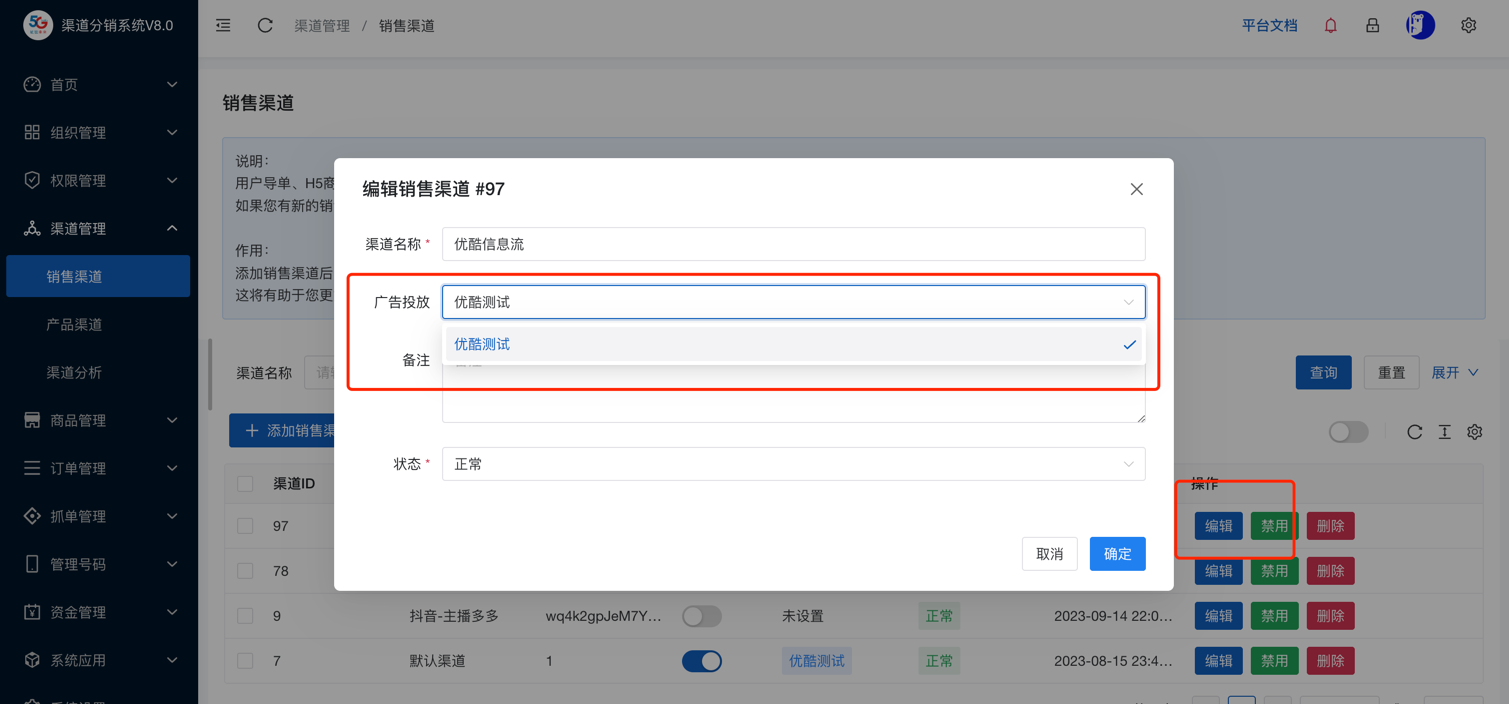1509x704 pixels.
Task: Toggle the switch for channel 7 row
Action: click(x=701, y=661)
